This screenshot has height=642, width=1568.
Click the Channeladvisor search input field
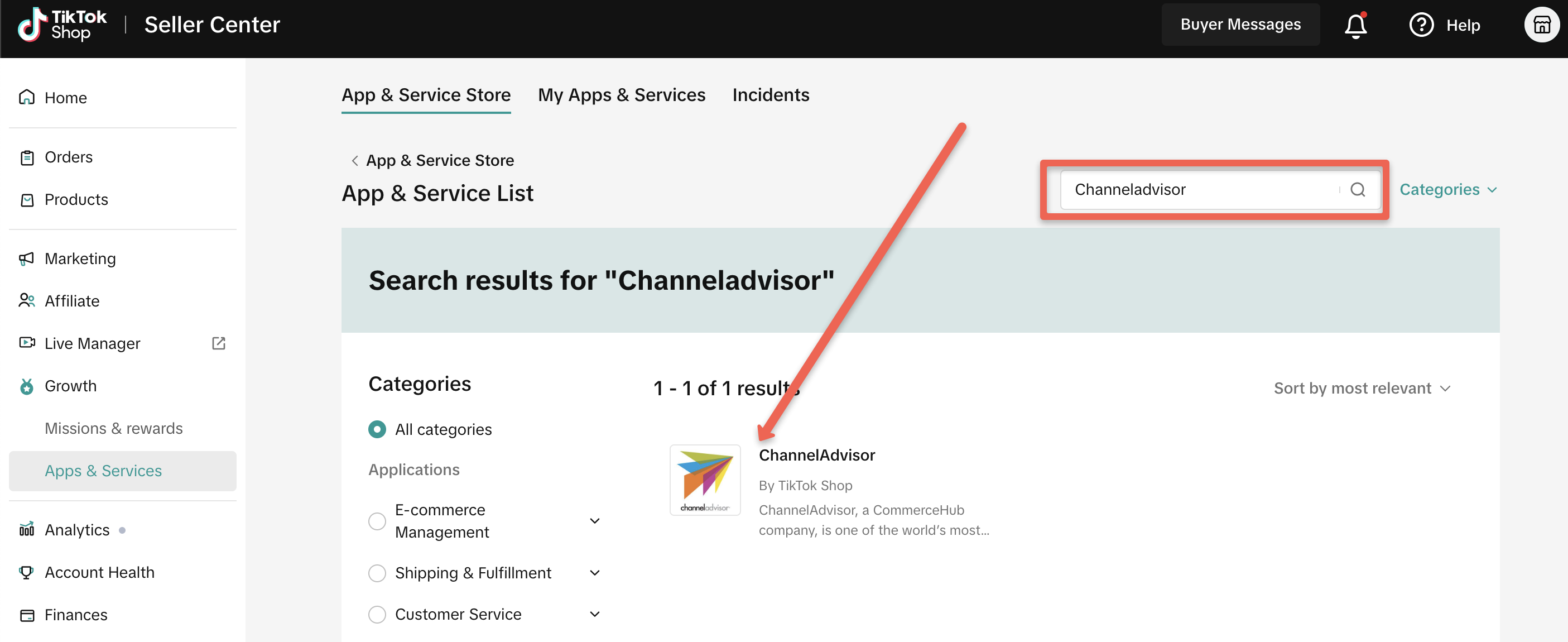1199,189
